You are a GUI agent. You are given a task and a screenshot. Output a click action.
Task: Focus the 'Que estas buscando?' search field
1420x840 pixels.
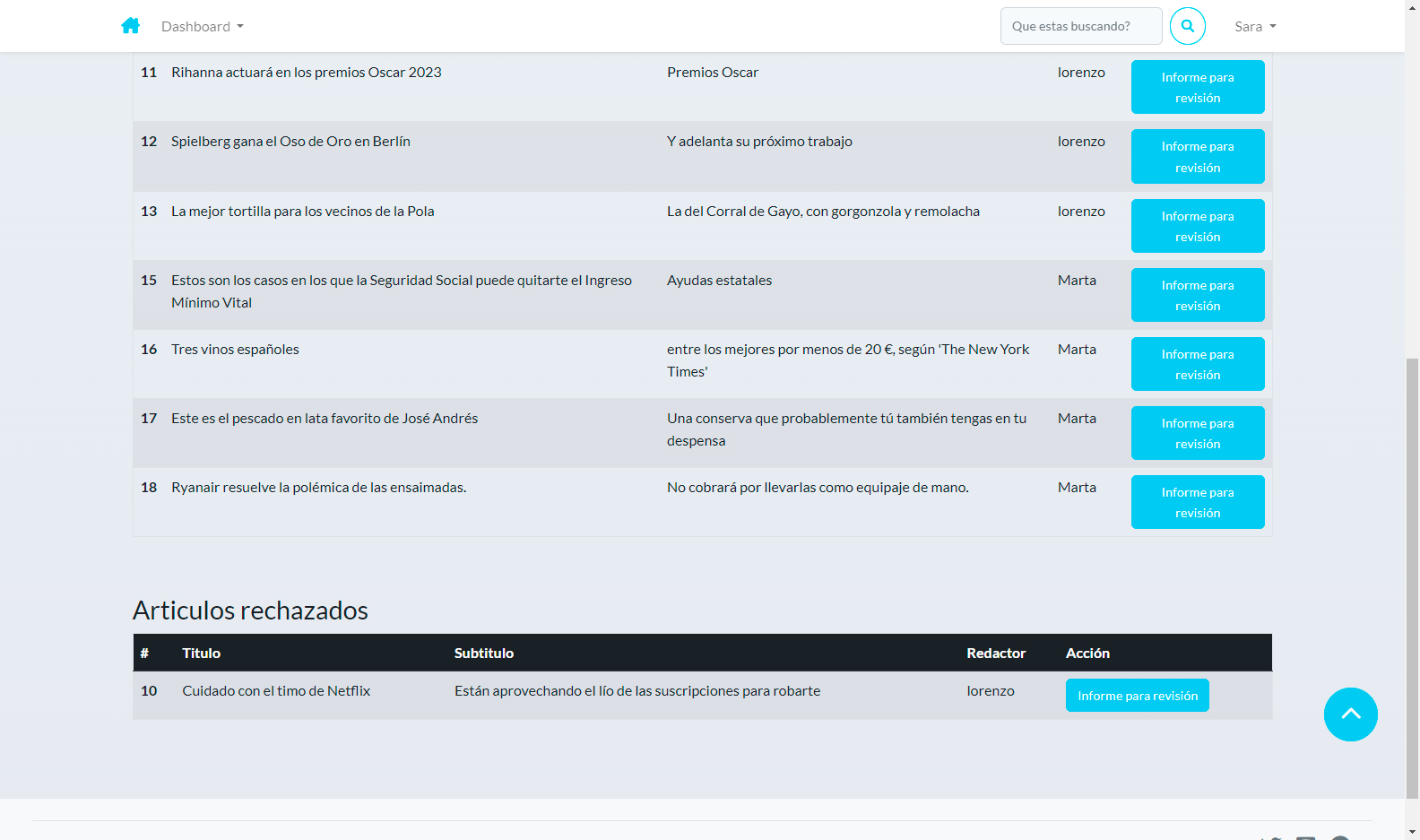pos(1080,26)
